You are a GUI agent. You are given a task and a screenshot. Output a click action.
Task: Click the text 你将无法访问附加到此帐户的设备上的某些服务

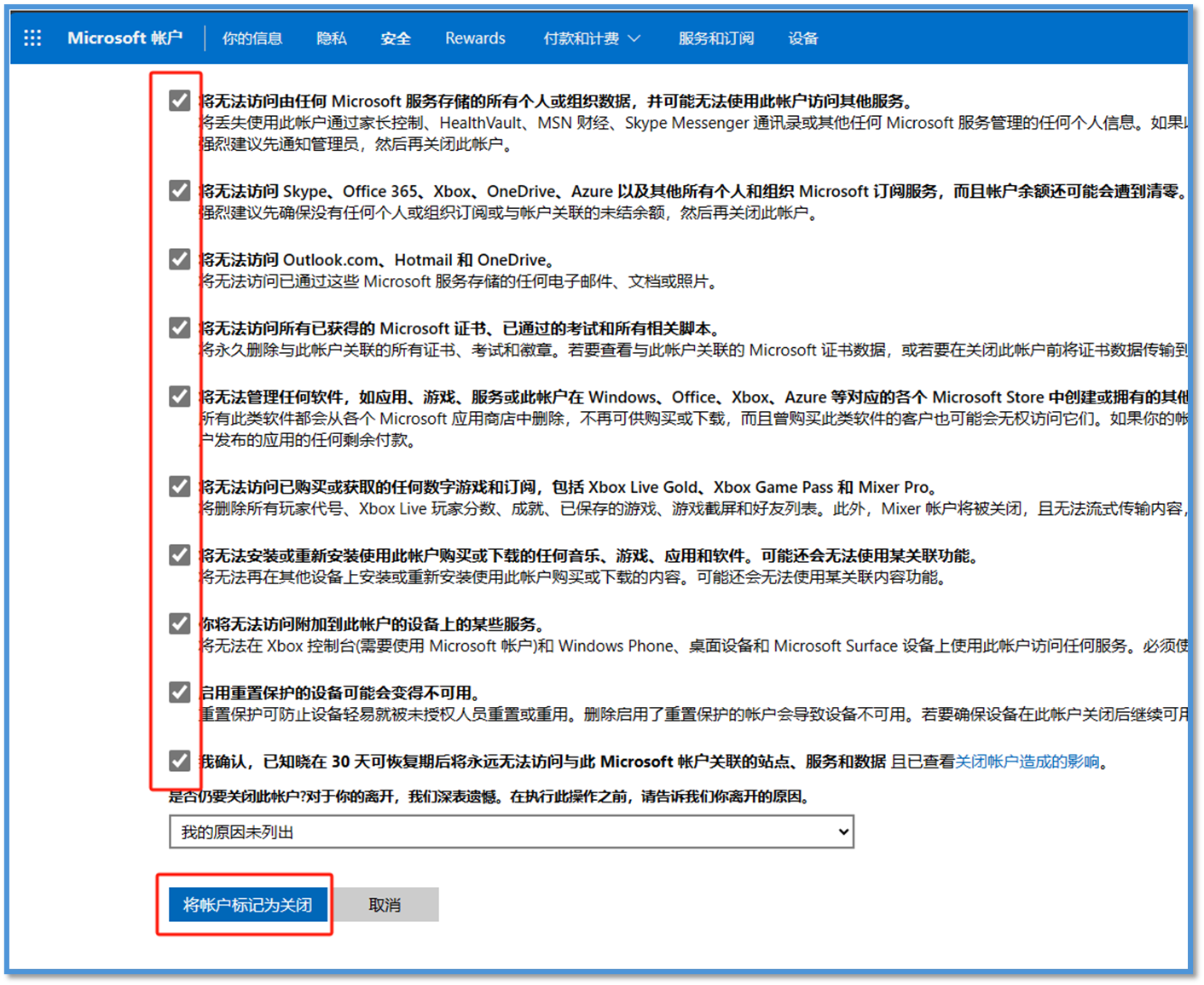coord(373,624)
